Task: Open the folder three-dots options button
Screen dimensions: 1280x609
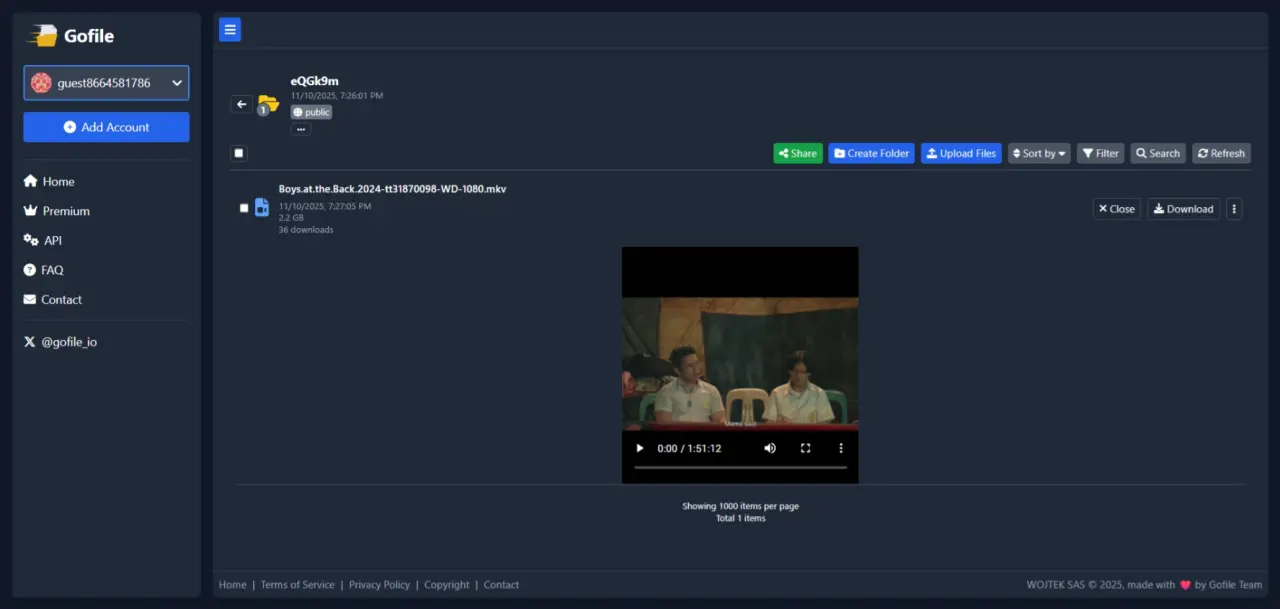Action: click(301, 129)
